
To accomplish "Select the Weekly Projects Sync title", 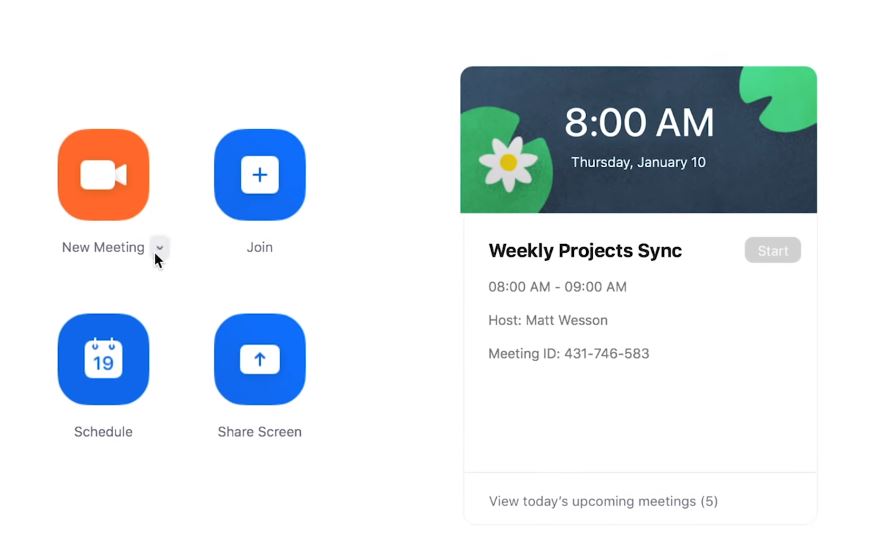I will click(585, 251).
